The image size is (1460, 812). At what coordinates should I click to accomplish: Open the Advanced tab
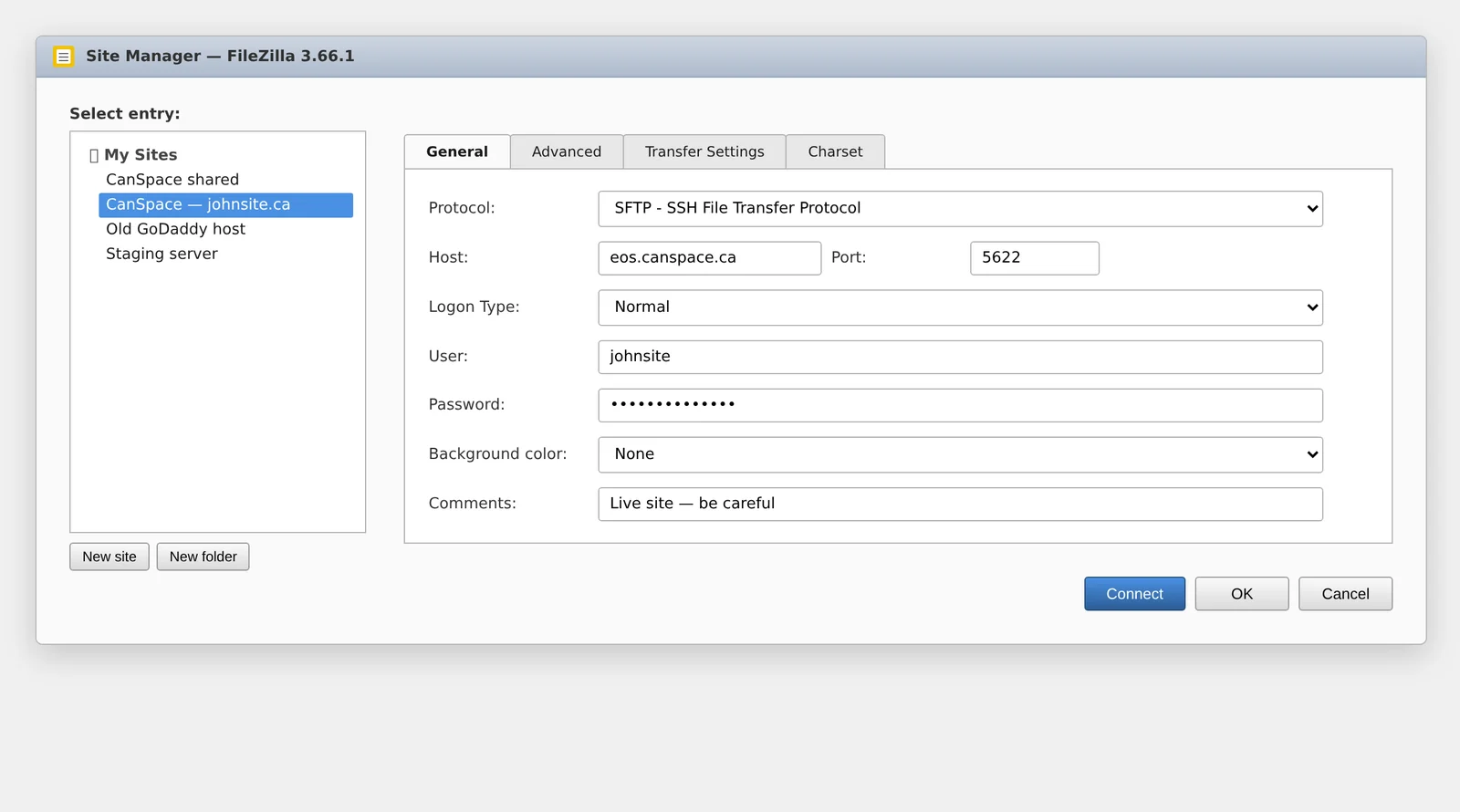567,151
